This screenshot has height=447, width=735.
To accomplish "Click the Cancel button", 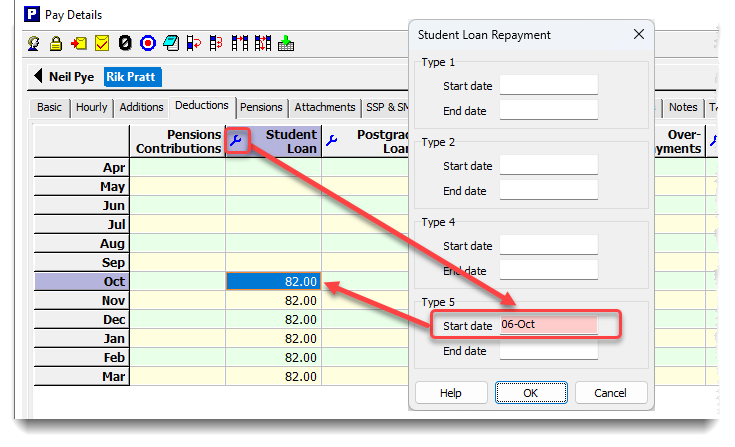I will coord(611,393).
